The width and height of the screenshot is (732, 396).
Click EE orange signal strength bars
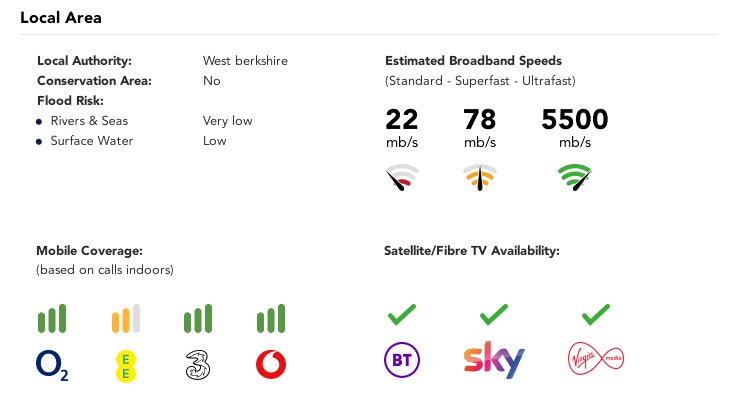coord(126,318)
